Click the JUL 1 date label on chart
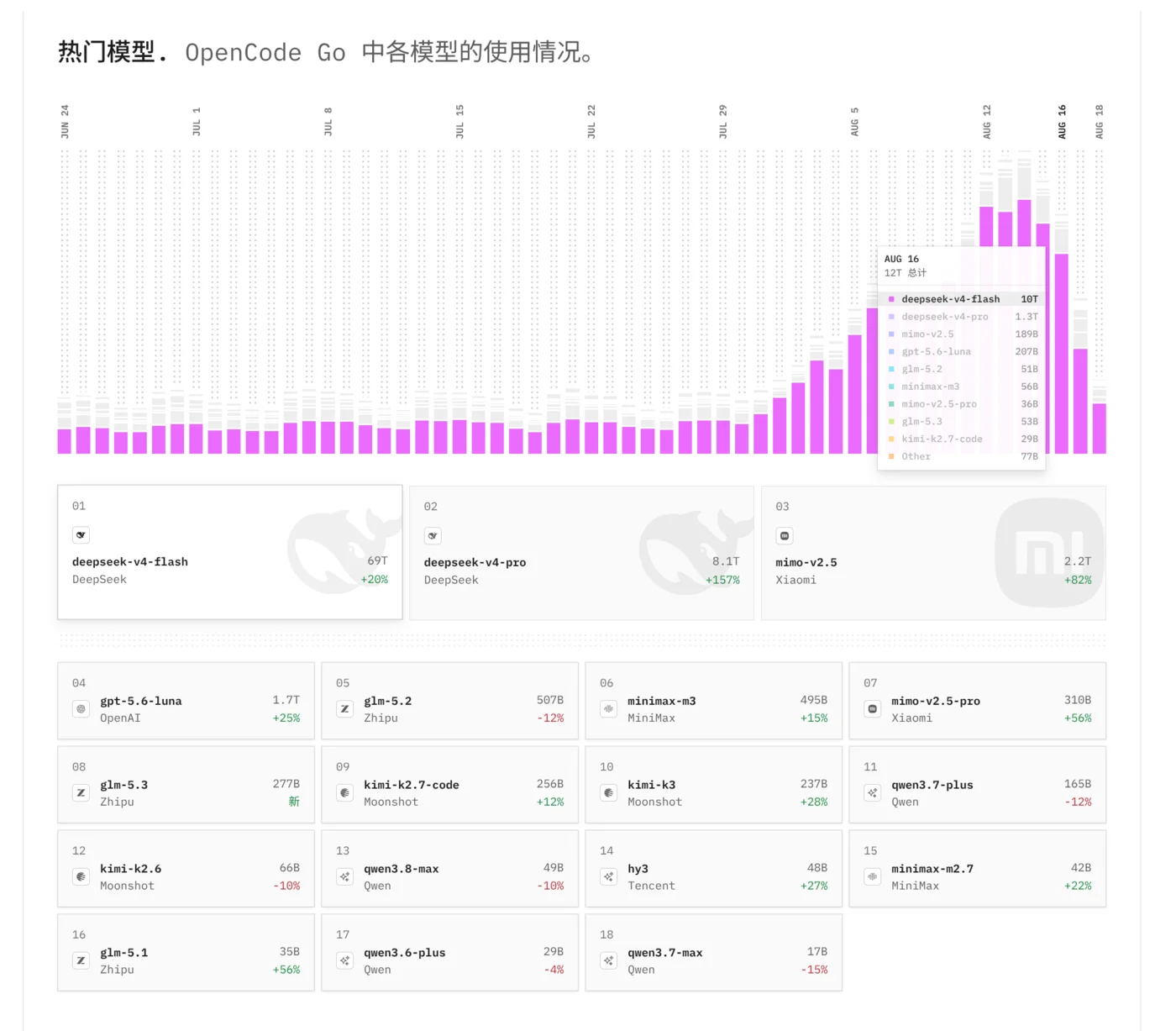The image size is (1176, 1031). (197, 122)
